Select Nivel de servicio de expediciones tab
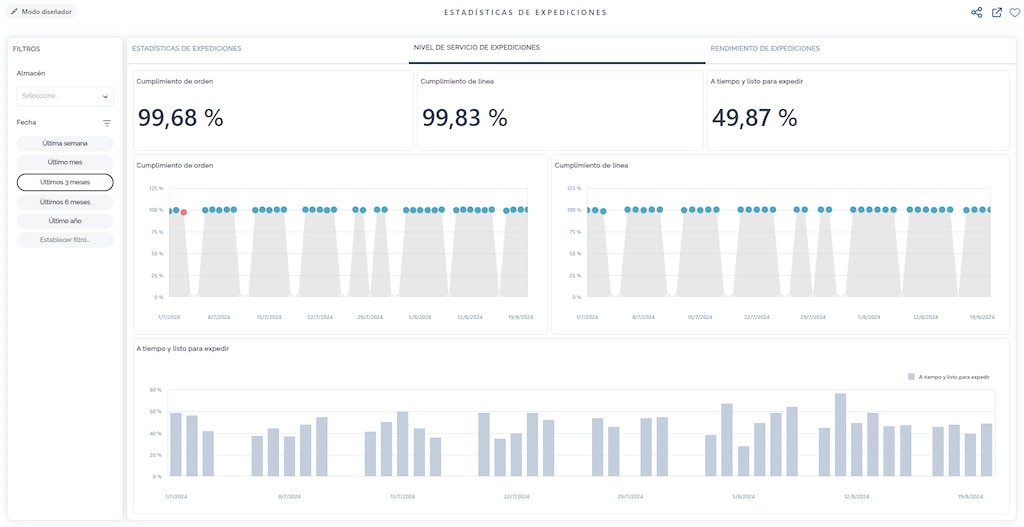This screenshot has width=1024, height=527. [x=477, y=48]
